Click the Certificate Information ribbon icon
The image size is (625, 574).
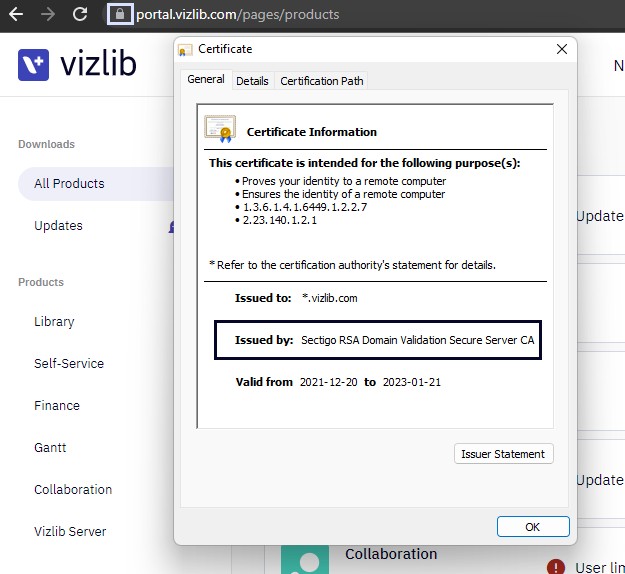tap(220, 129)
